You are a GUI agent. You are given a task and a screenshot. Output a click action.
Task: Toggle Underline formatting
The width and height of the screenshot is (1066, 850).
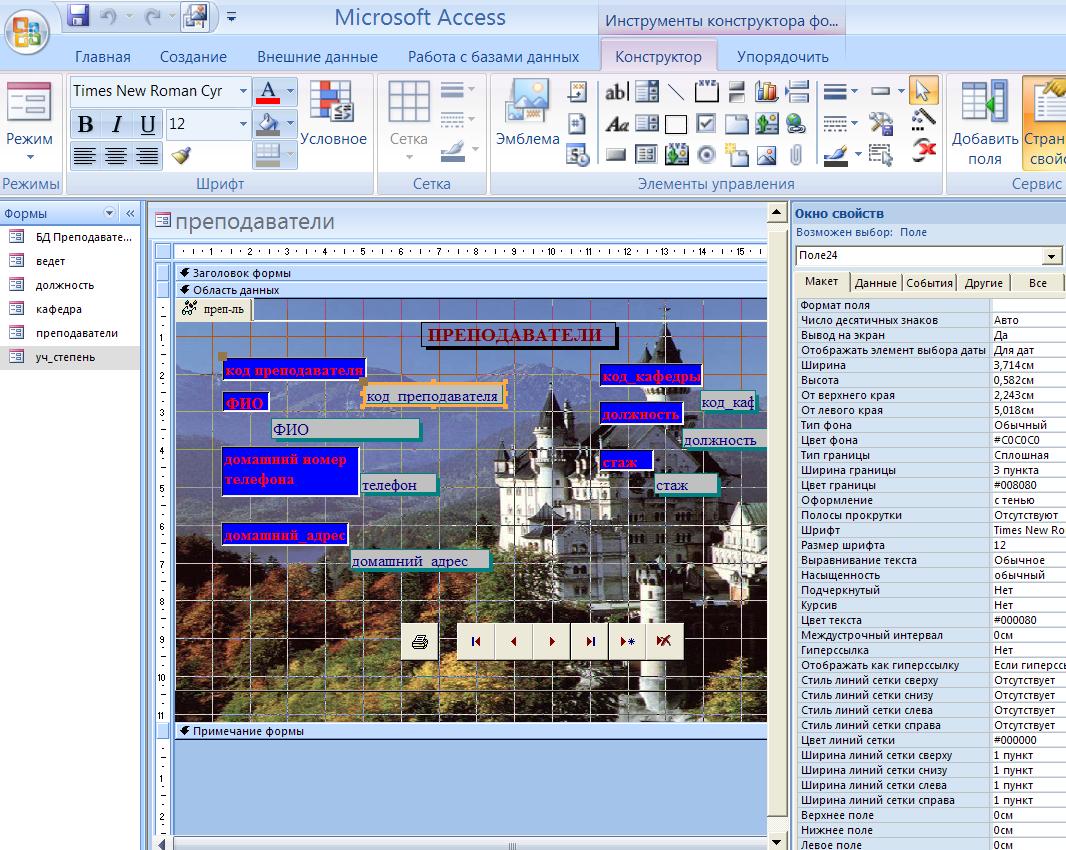(148, 124)
